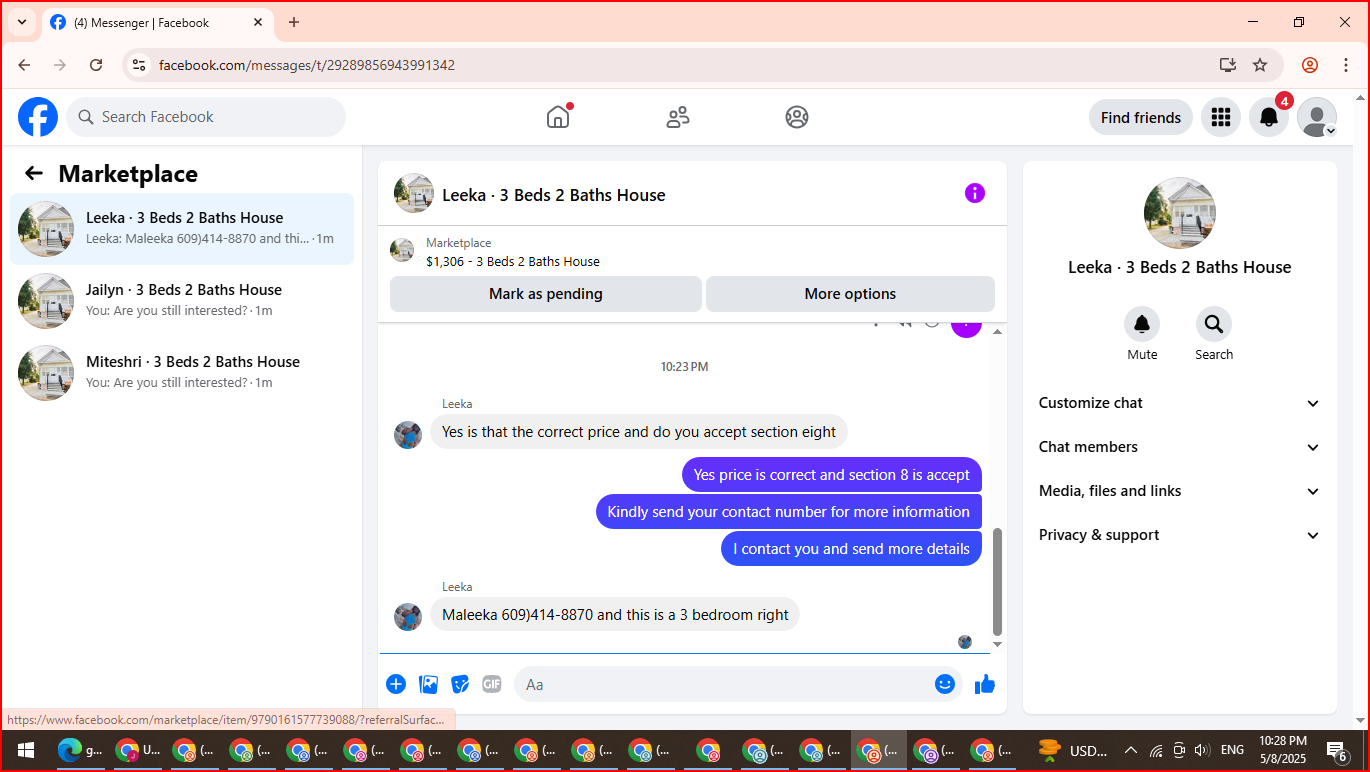Click the chat scrollbar thumb
The height and width of the screenshot is (772, 1370).
pos(997,582)
